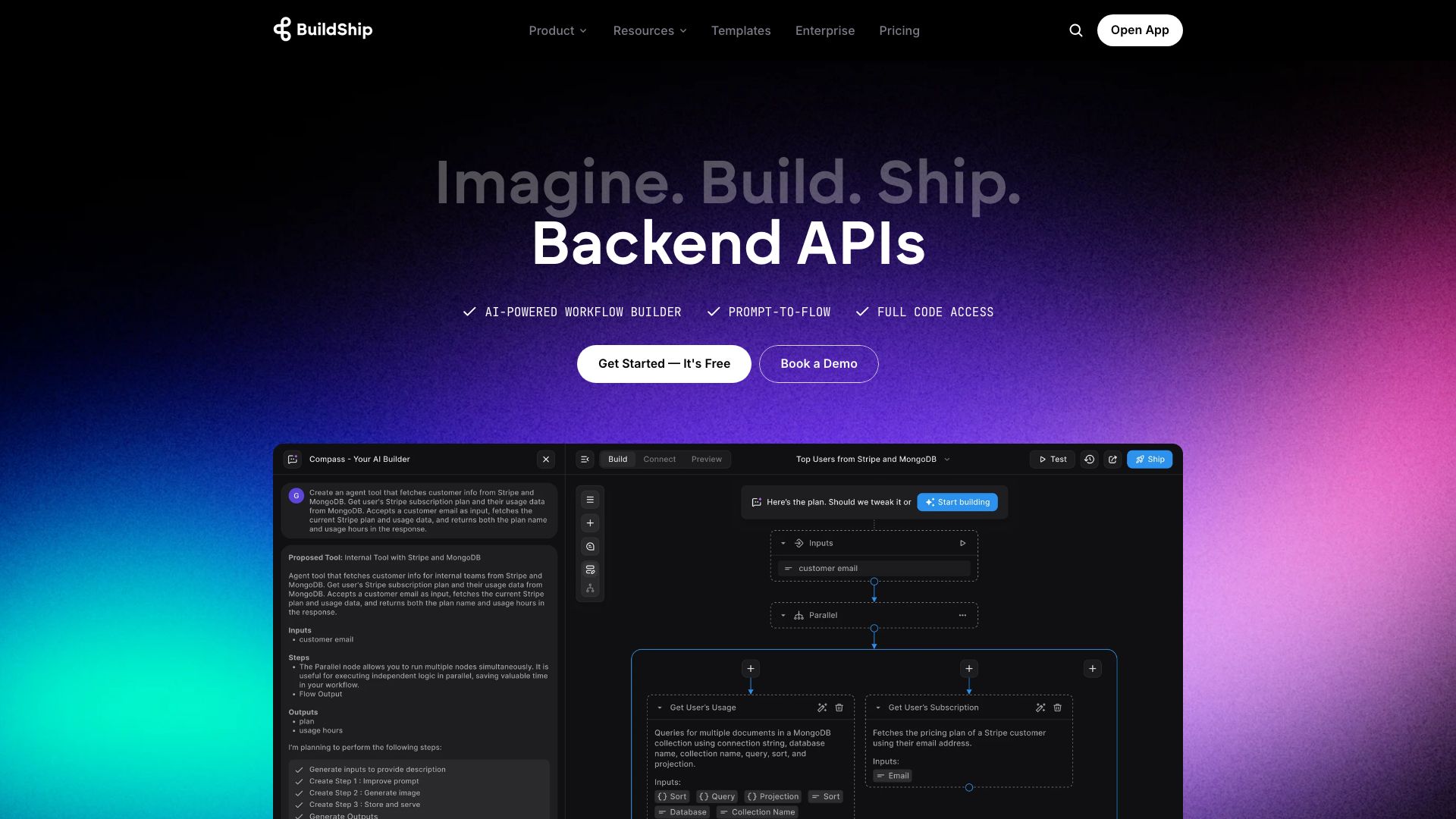Add a node with the plus icon
1456x819 pixels.
point(590,523)
